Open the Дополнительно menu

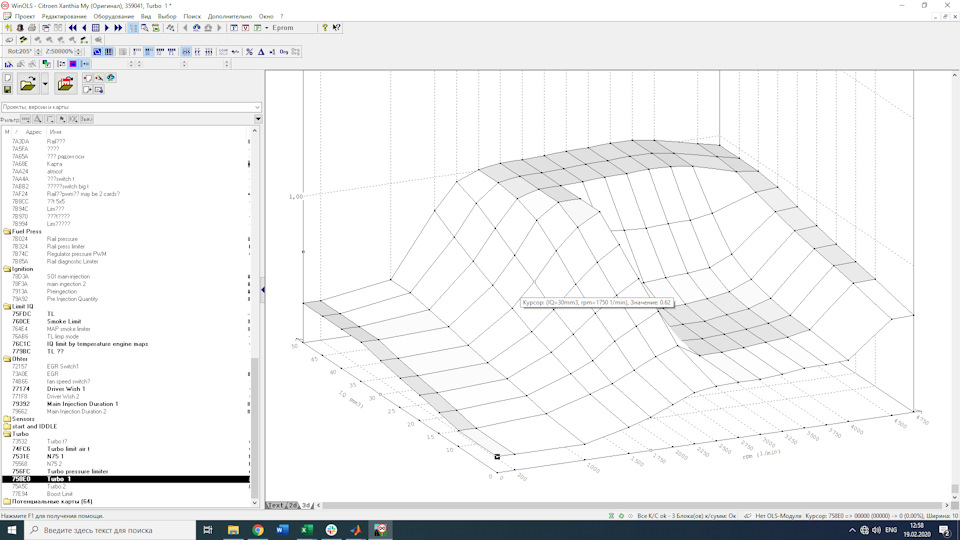coord(230,17)
